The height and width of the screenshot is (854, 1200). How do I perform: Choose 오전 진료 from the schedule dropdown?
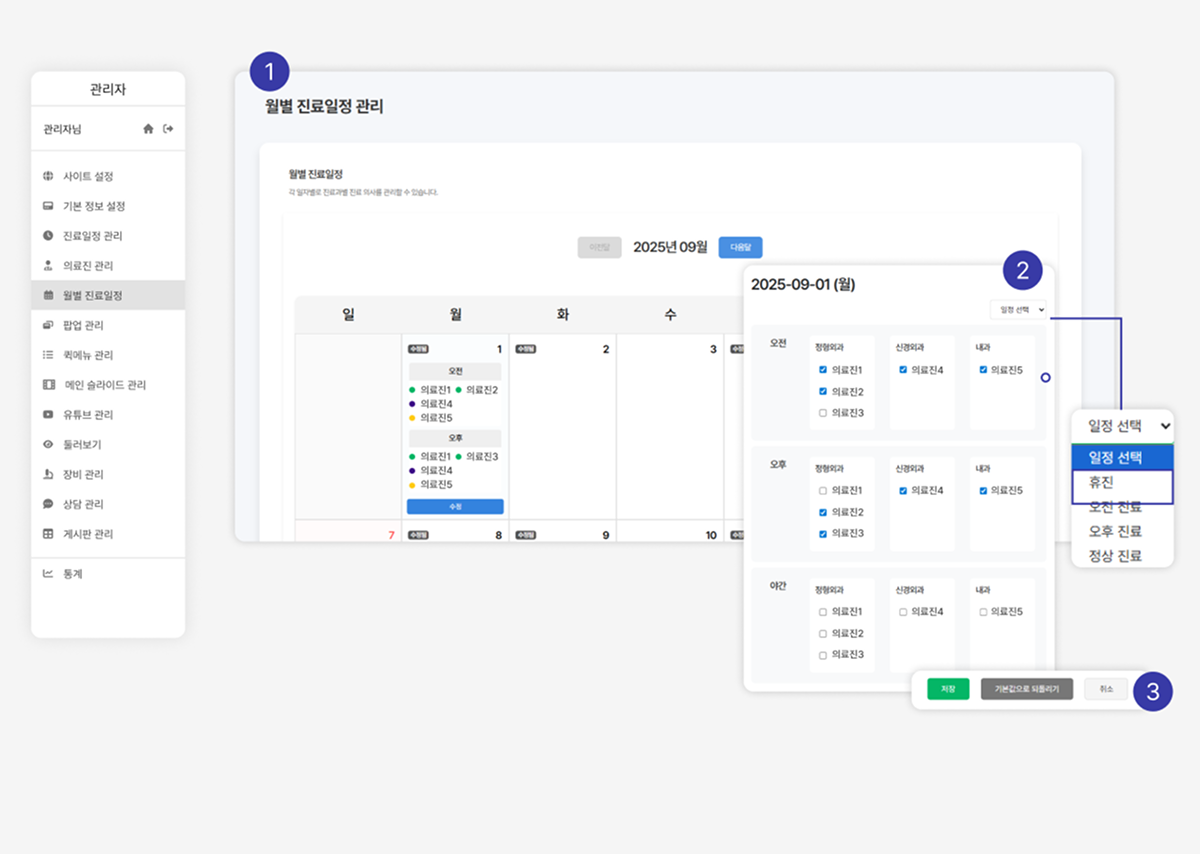pos(1122,507)
